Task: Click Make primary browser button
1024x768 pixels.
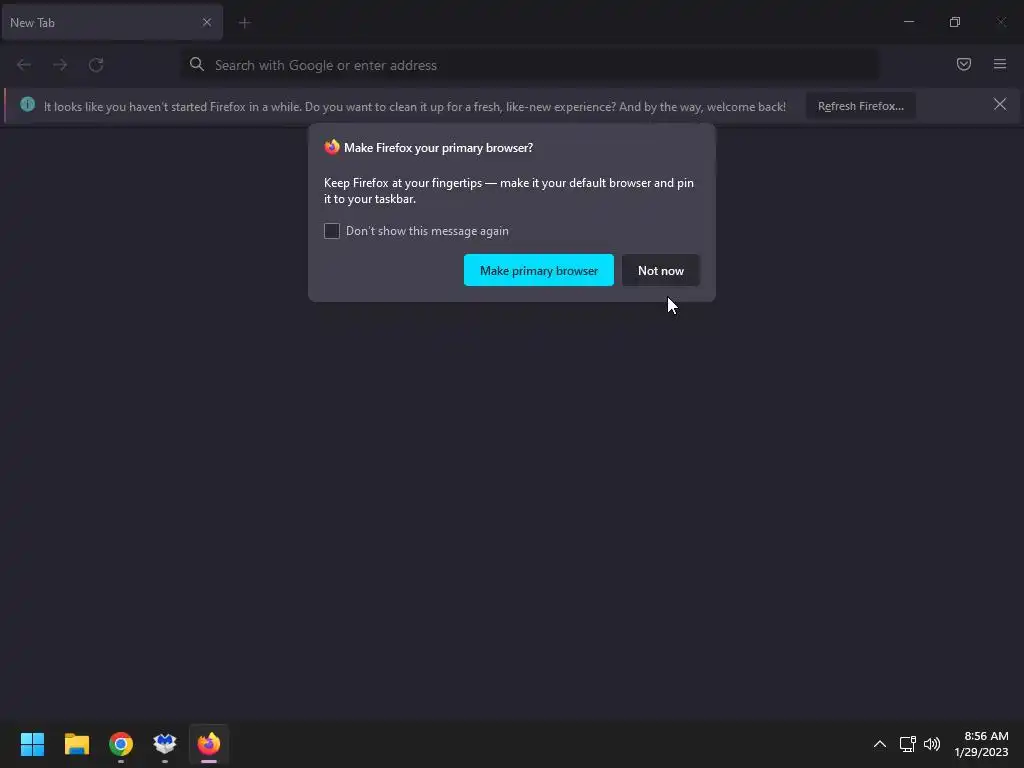Action: [539, 270]
